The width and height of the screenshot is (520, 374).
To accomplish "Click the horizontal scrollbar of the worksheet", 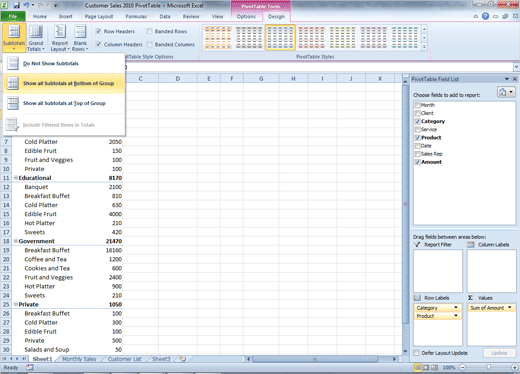I will point(315,359).
